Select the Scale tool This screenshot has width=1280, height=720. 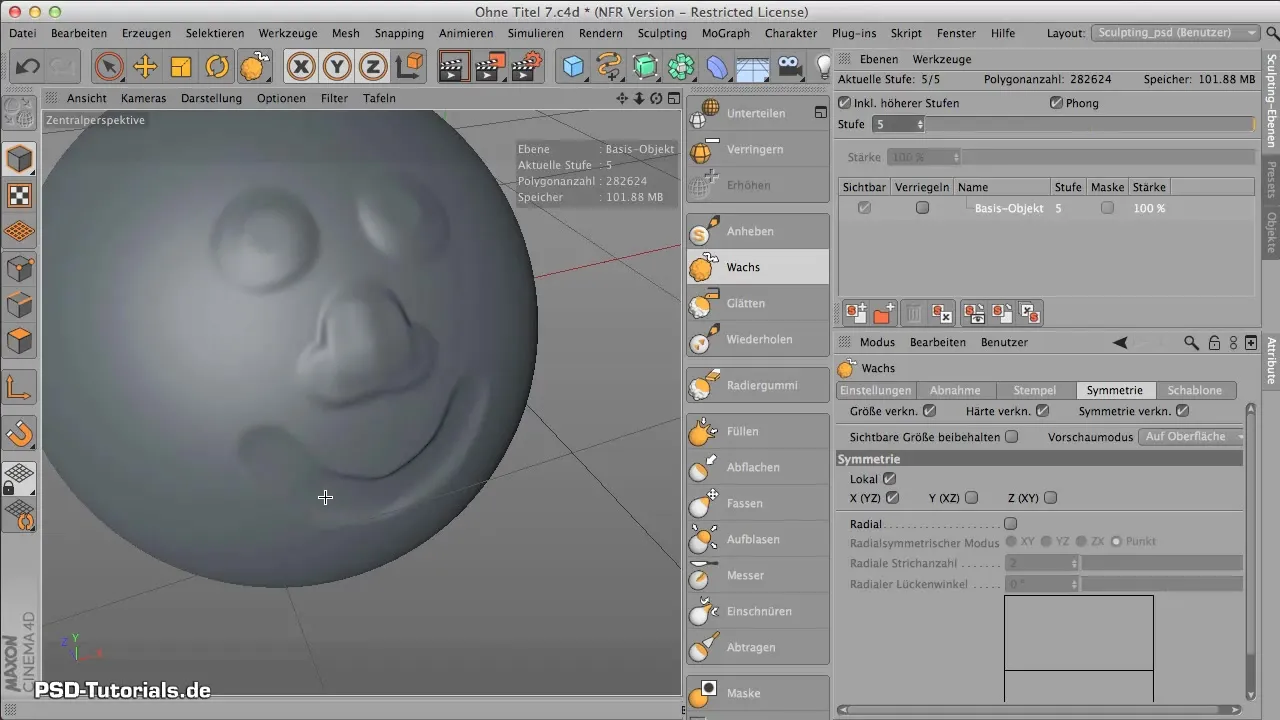[x=181, y=67]
